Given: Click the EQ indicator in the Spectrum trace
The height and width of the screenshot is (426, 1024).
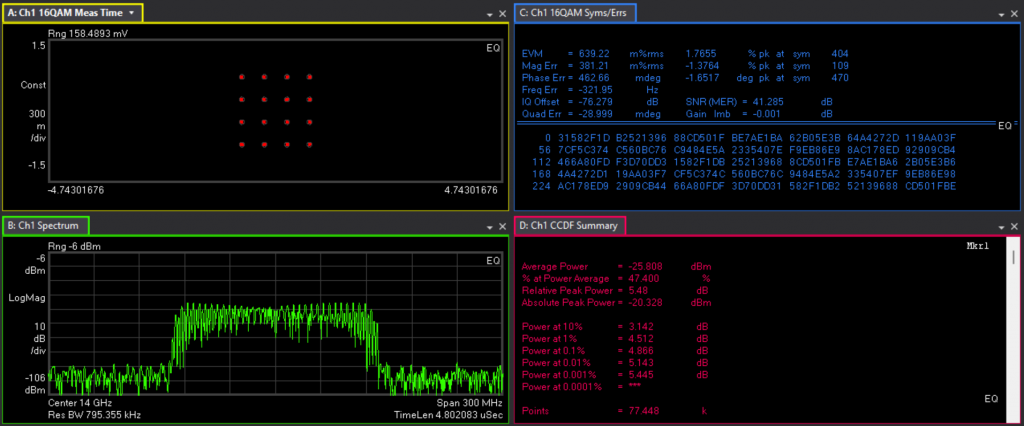Looking at the screenshot, I should (493, 260).
